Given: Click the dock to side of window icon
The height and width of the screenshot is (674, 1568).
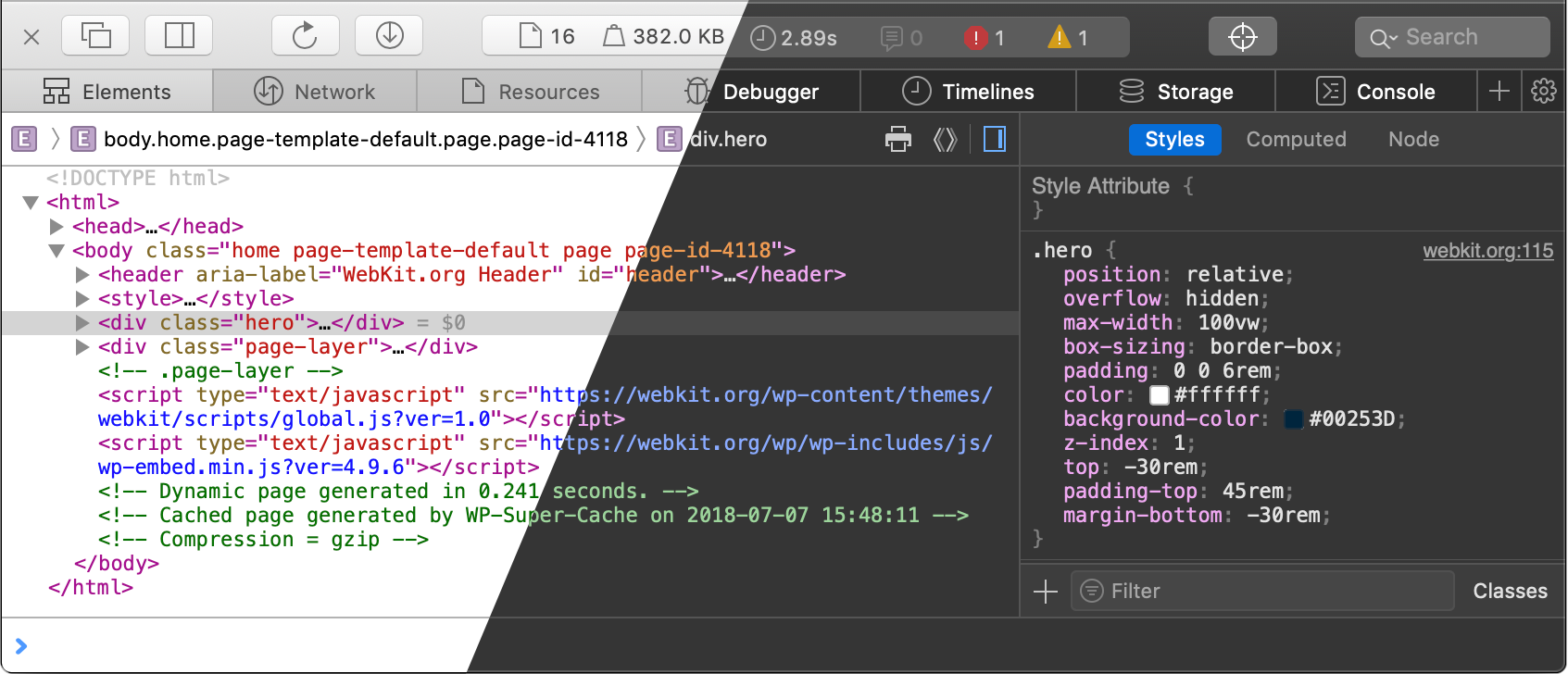Looking at the screenshot, I should click(x=179, y=36).
